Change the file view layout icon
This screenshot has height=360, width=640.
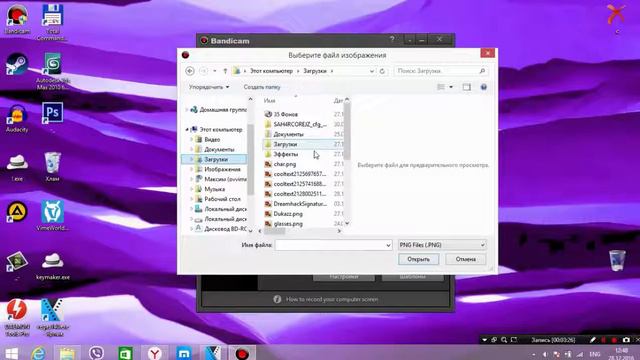click(x=441, y=87)
